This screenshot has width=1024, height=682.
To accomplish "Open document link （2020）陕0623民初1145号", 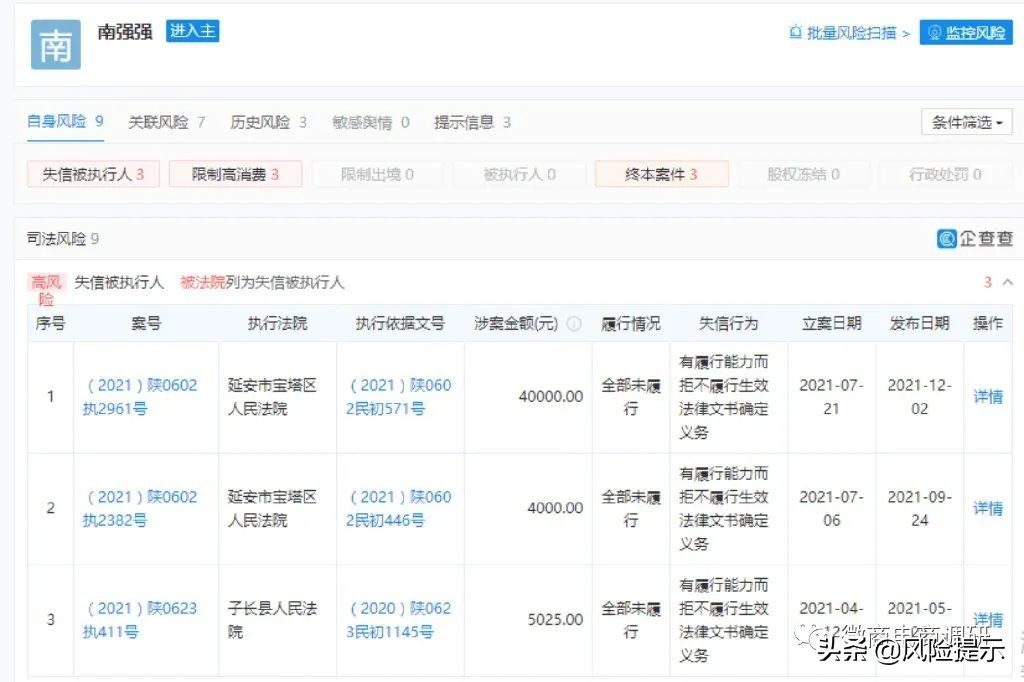I will click(x=399, y=619).
